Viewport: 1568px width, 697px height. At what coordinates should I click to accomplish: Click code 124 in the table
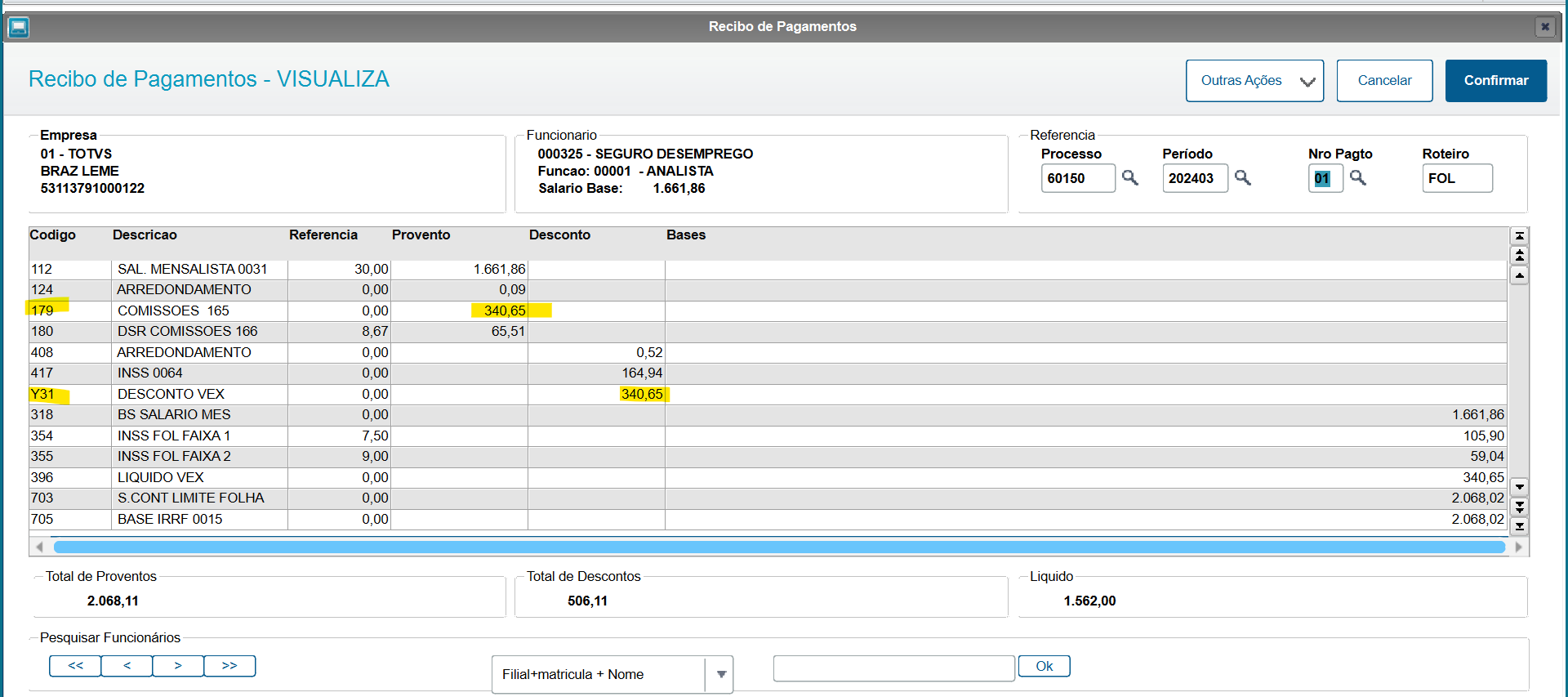42,289
